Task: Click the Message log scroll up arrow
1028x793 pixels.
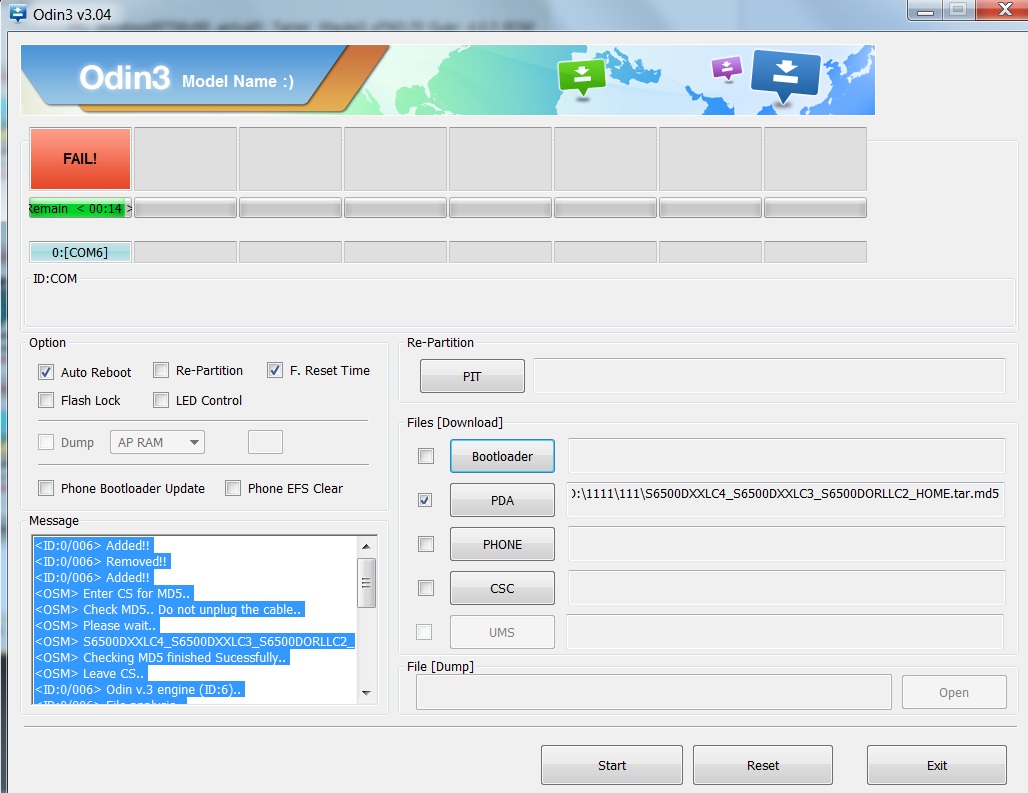Action: 366,546
